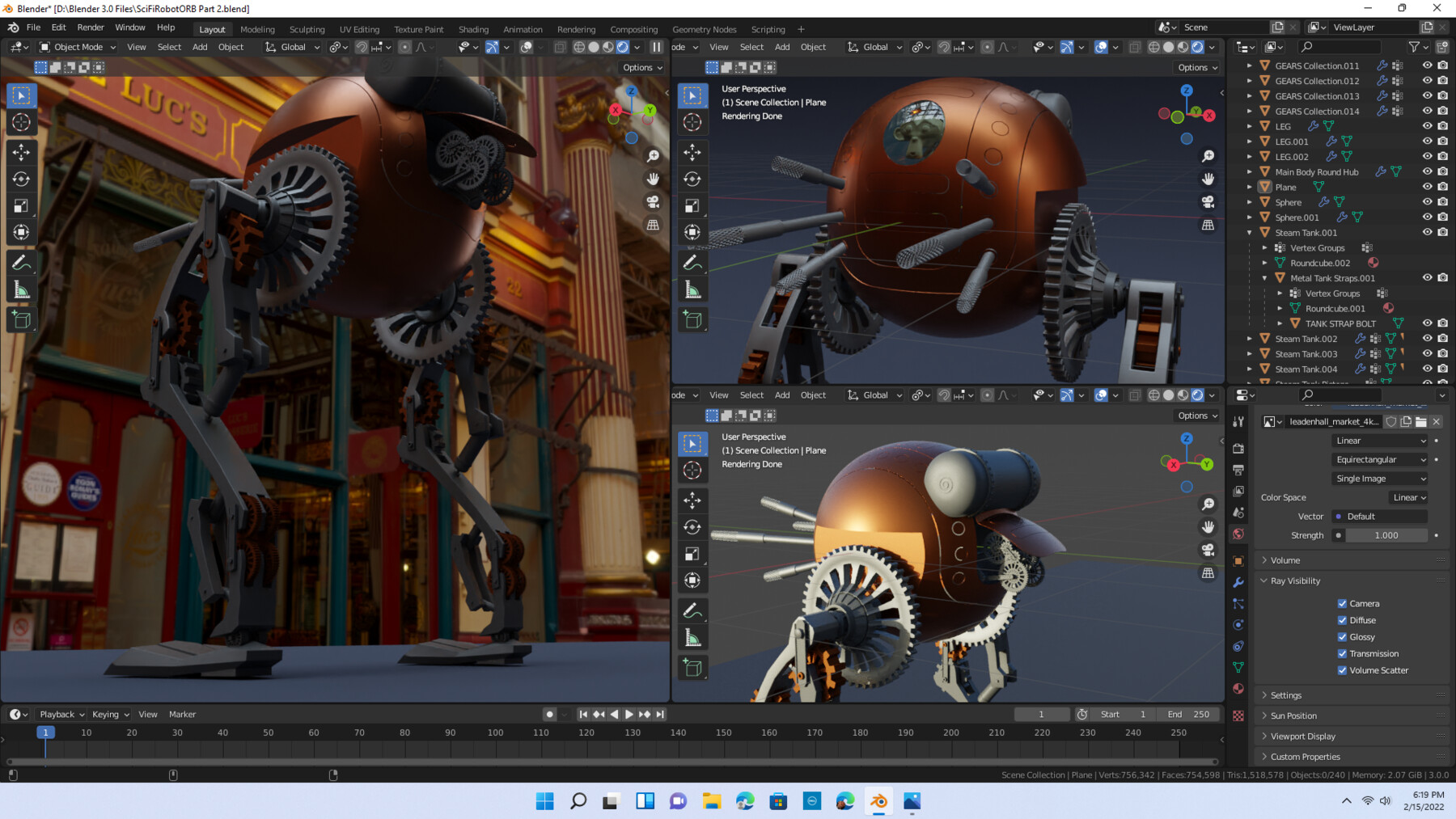
Task: Select the Move tool in left viewport toolbar
Action: pos(22,151)
